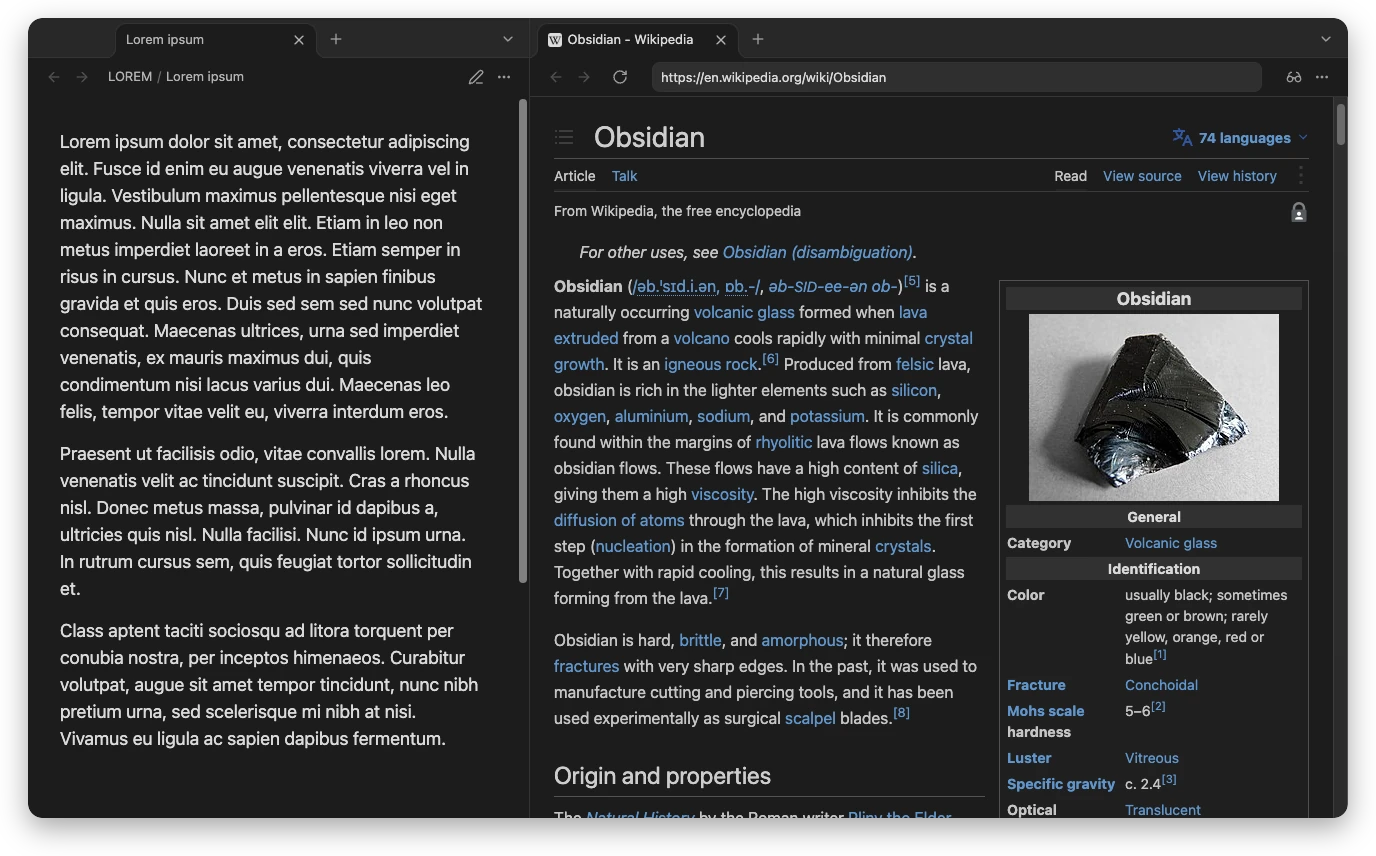
Task: Open more options menu for Lorem ipsum note
Action: [x=504, y=77]
